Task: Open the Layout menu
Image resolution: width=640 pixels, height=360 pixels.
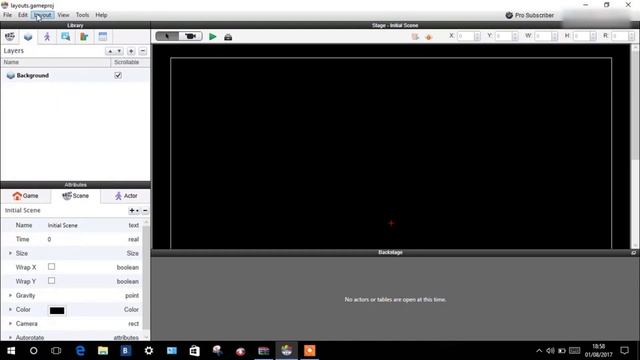Action: coord(42,15)
